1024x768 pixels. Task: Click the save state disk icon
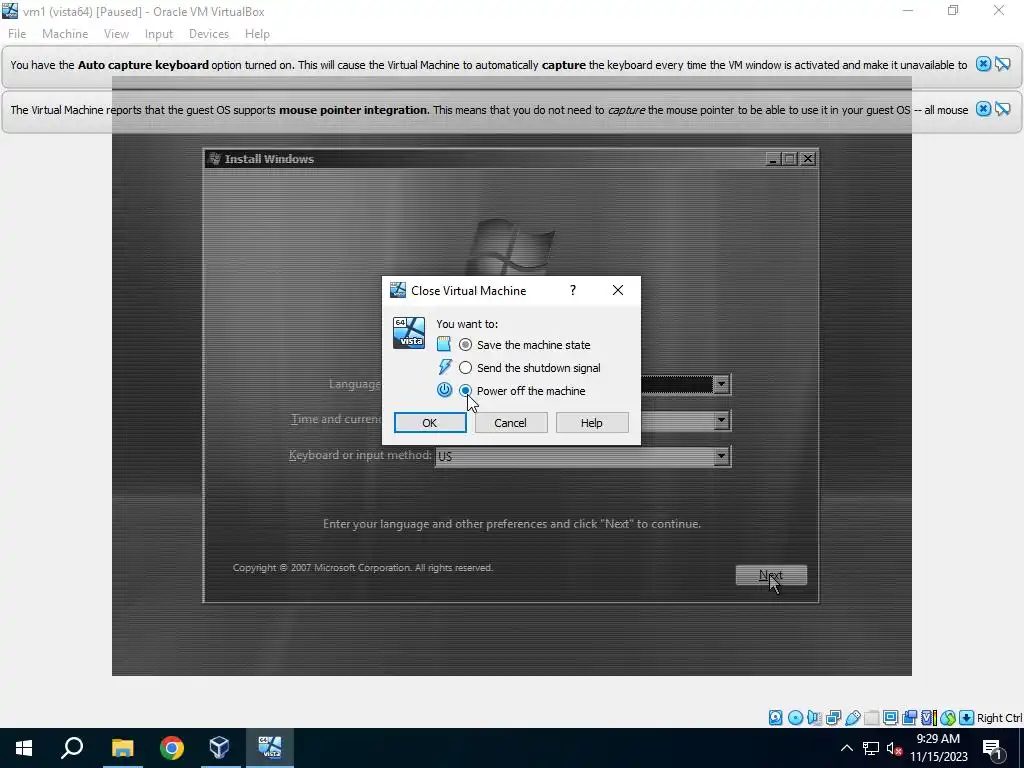click(444, 344)
